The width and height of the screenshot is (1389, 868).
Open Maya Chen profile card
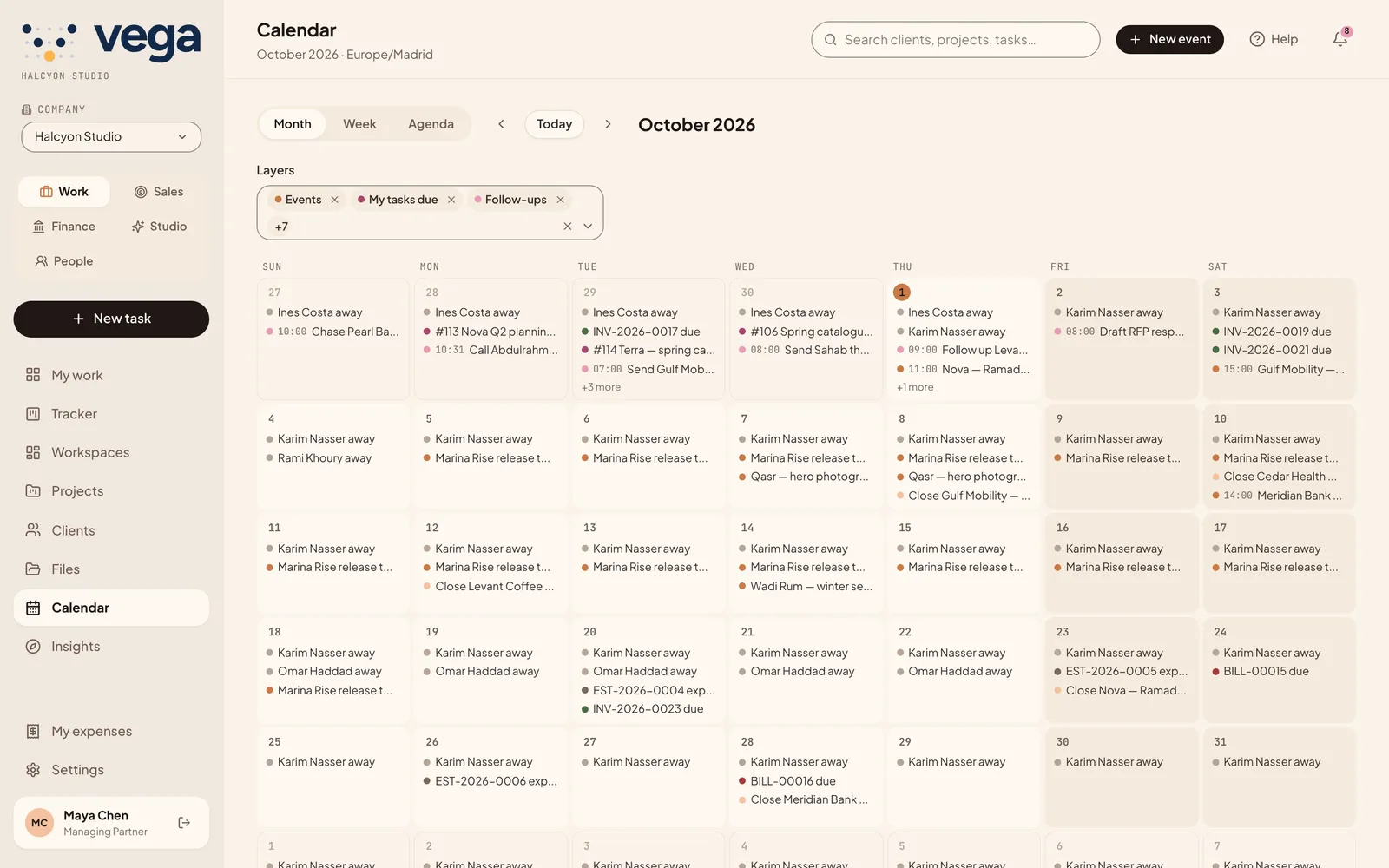click(111, 823)
